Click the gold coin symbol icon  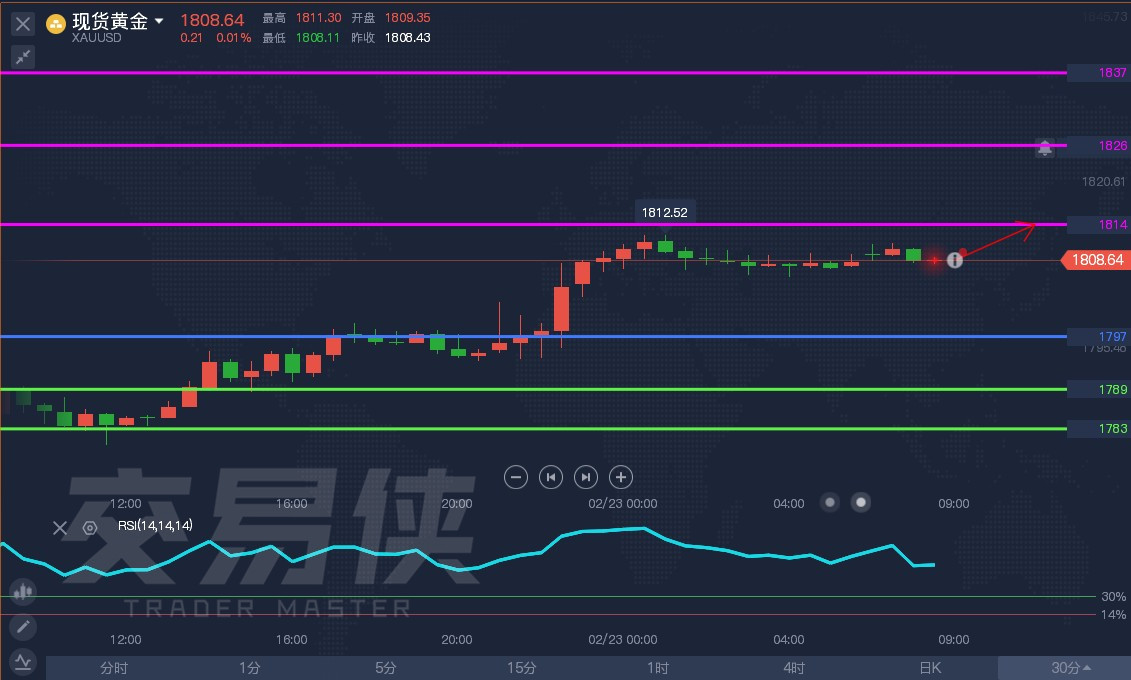click(56, 24)
